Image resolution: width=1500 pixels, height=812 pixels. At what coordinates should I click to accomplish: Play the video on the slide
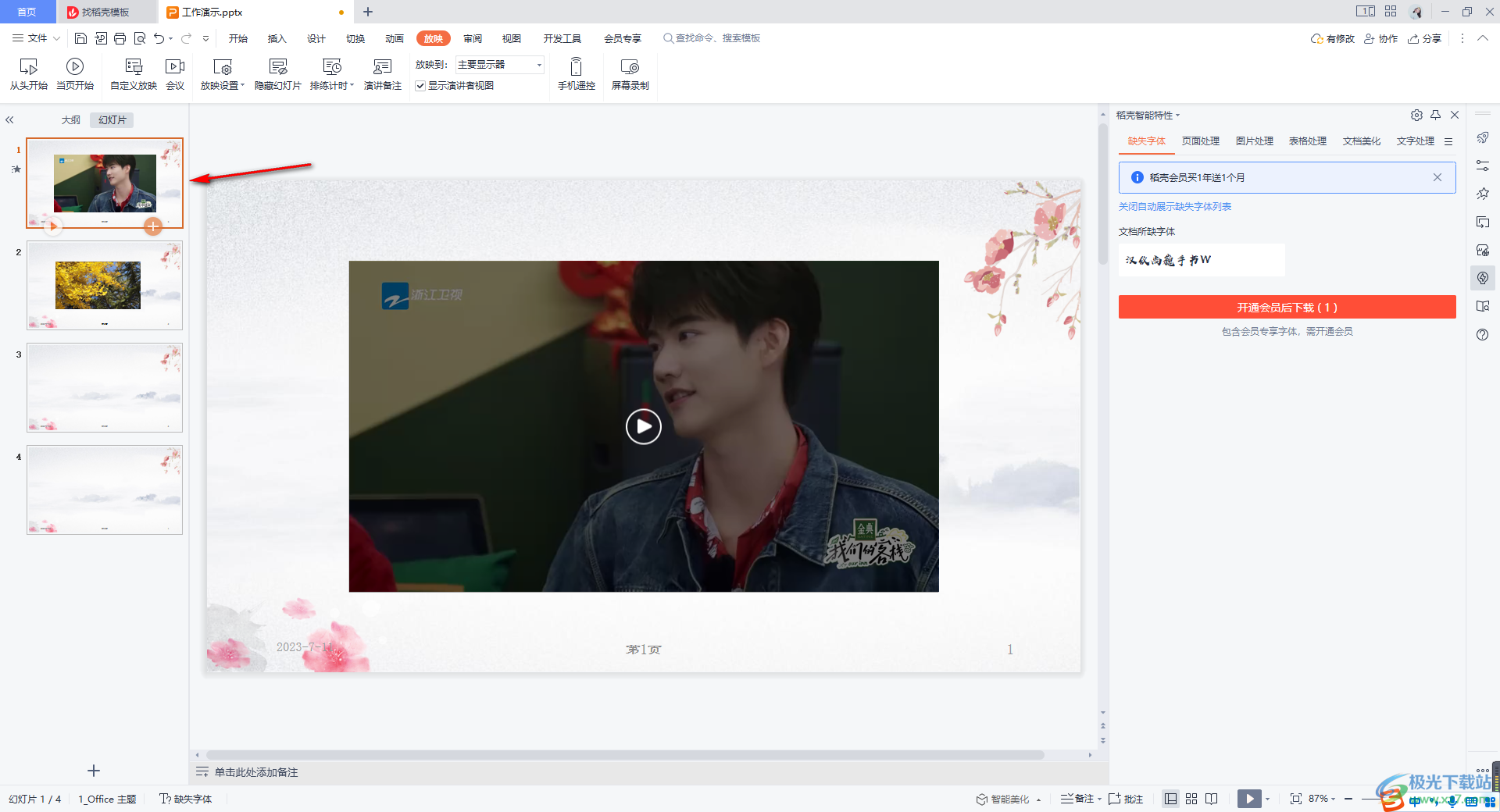point(643,426)
